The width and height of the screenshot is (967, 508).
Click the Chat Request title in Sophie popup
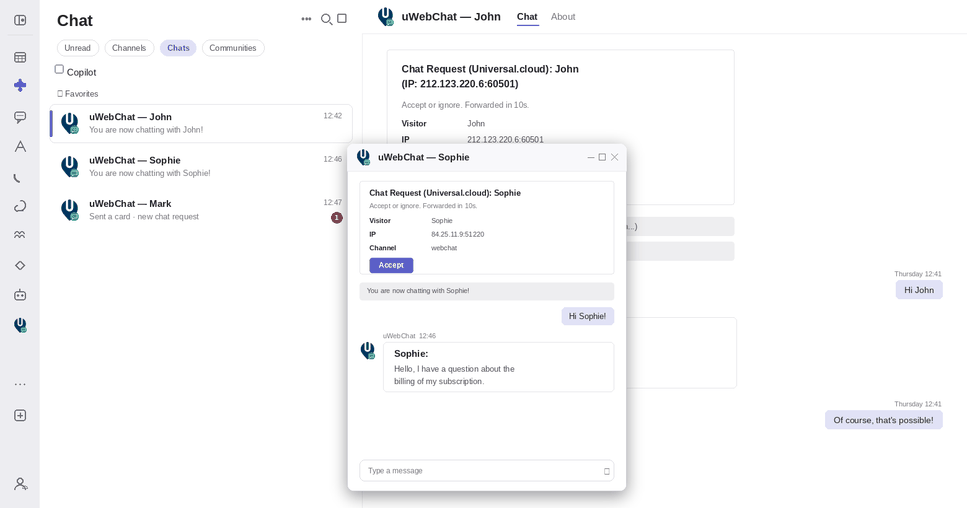[x=445, y=193]
